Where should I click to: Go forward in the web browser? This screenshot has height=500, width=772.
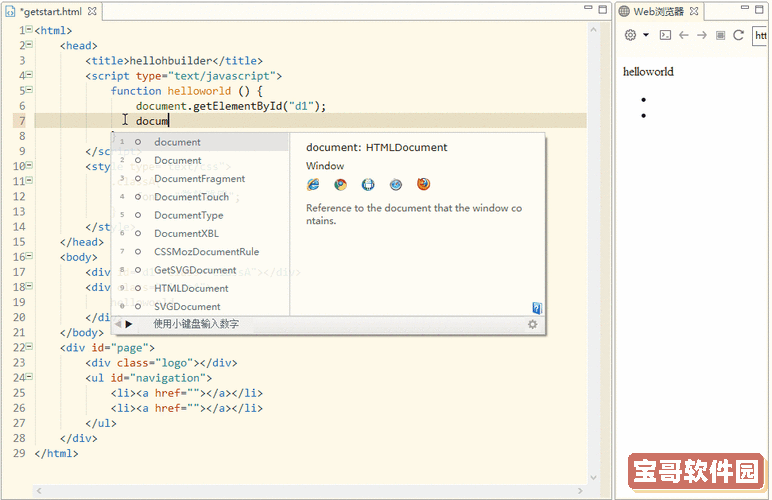tap(702, 35)
